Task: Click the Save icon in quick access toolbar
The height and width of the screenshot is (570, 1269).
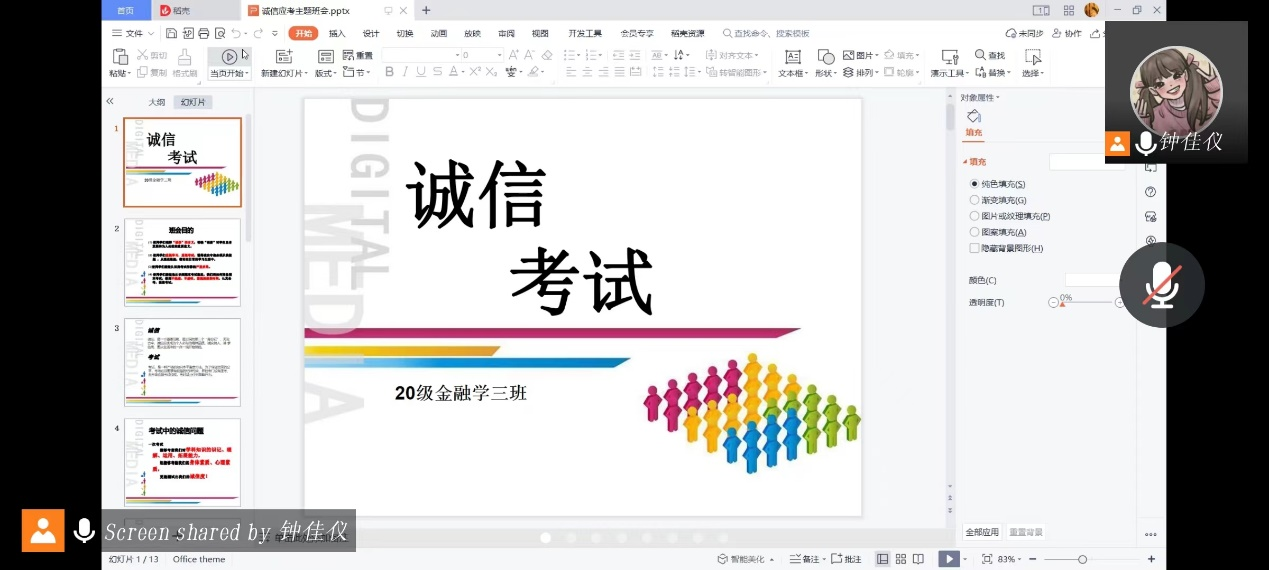Action: point(172,33)
